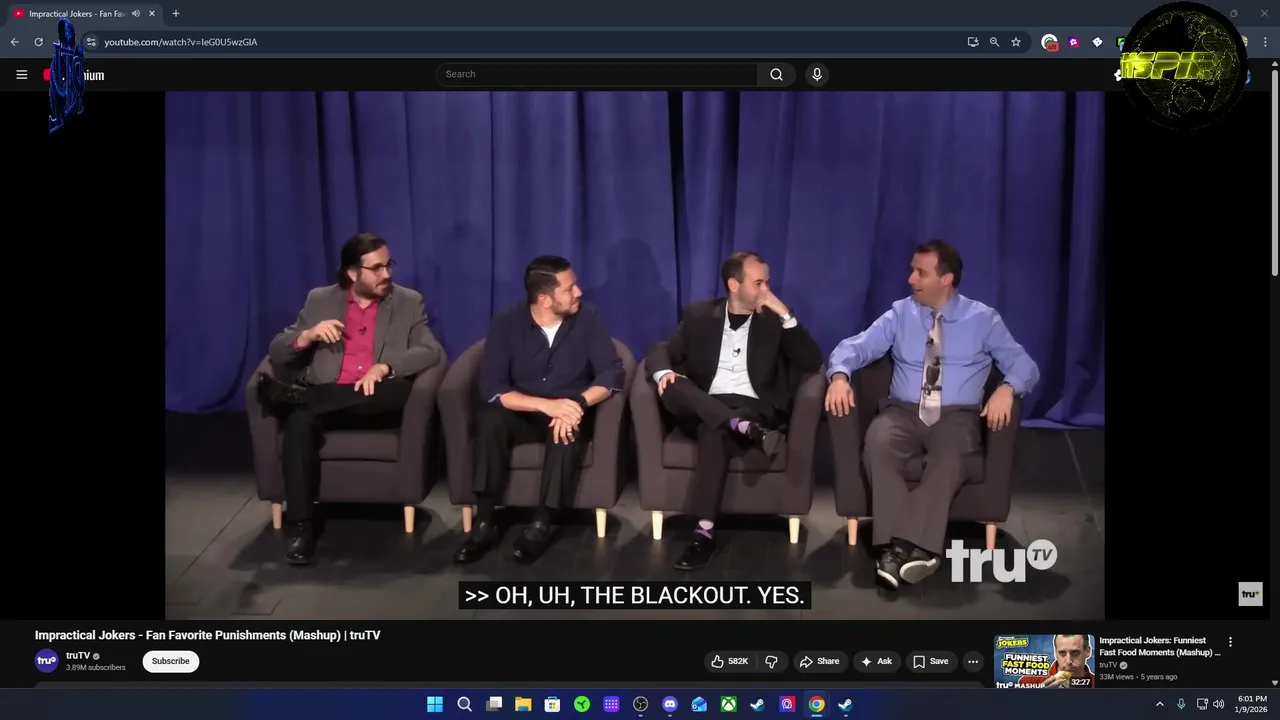
Task: Open options menu for the recommended video
Action: [x=1230, y=642]
